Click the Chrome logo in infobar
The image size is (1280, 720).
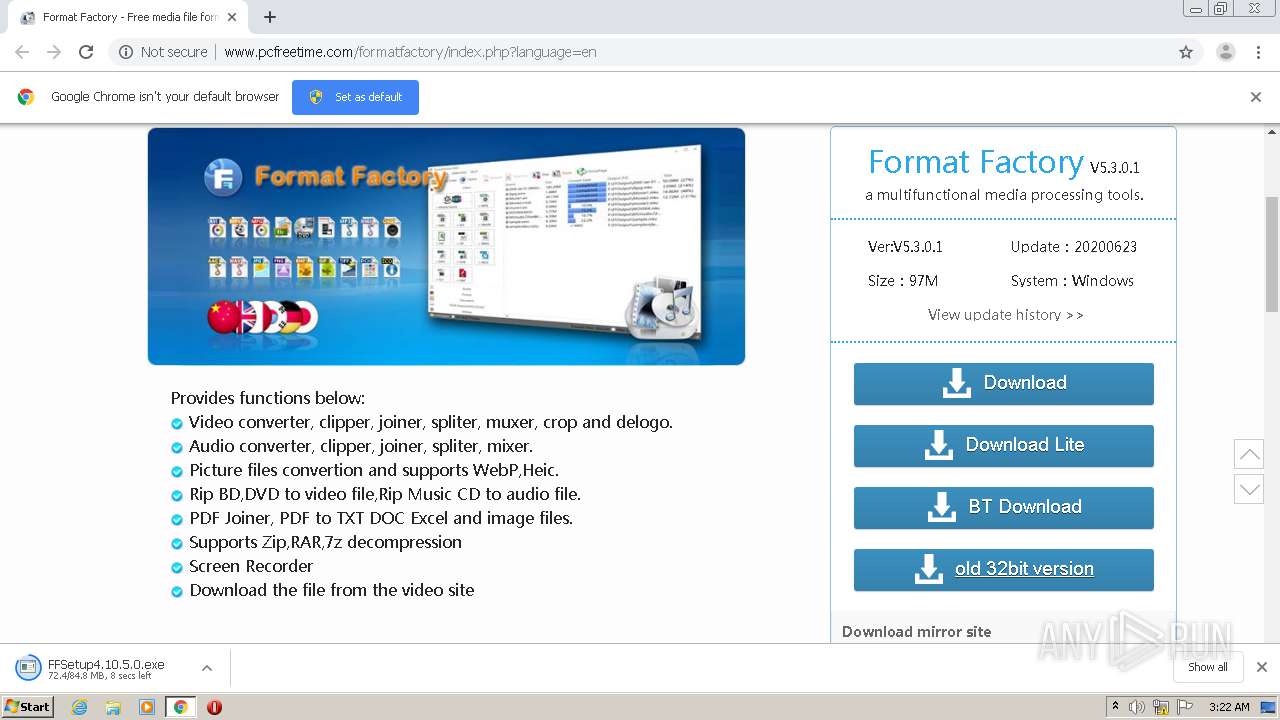click(x=26, y=97)
